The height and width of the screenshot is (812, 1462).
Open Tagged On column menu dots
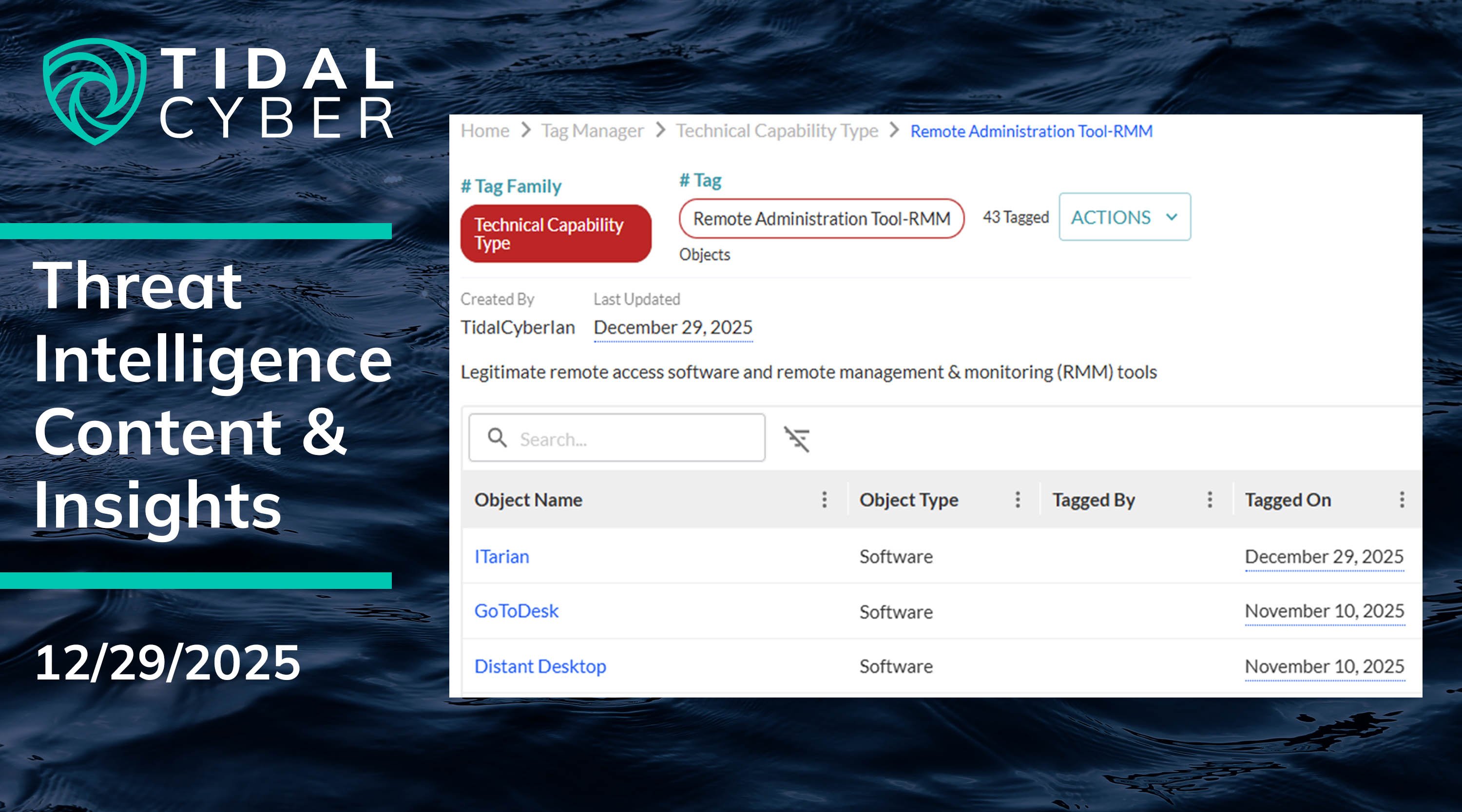[x=1401, y=499]
